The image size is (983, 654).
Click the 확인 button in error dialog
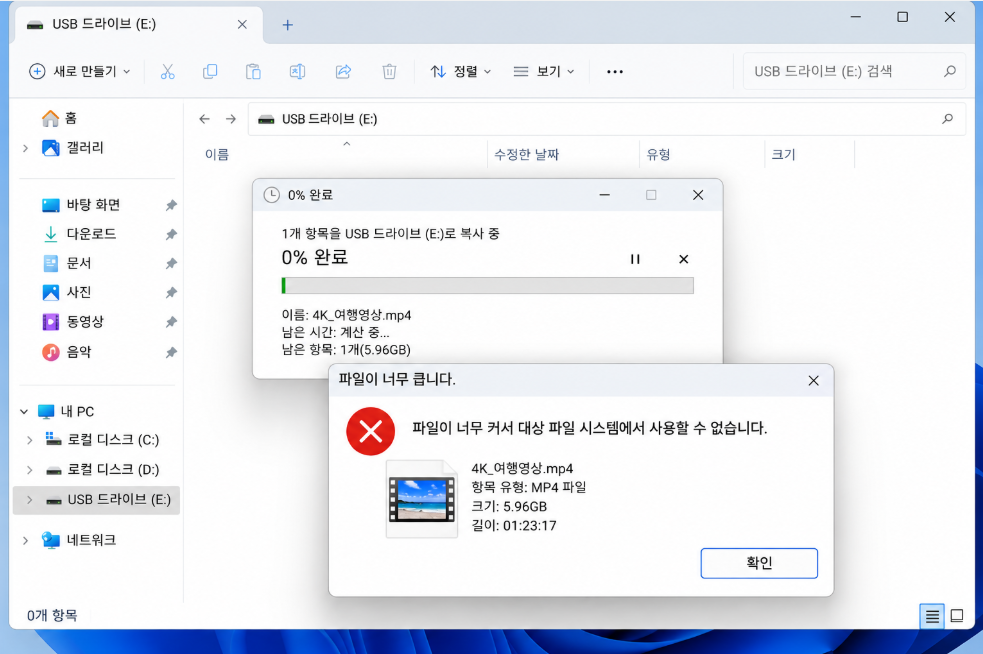(x=759, y=563)
